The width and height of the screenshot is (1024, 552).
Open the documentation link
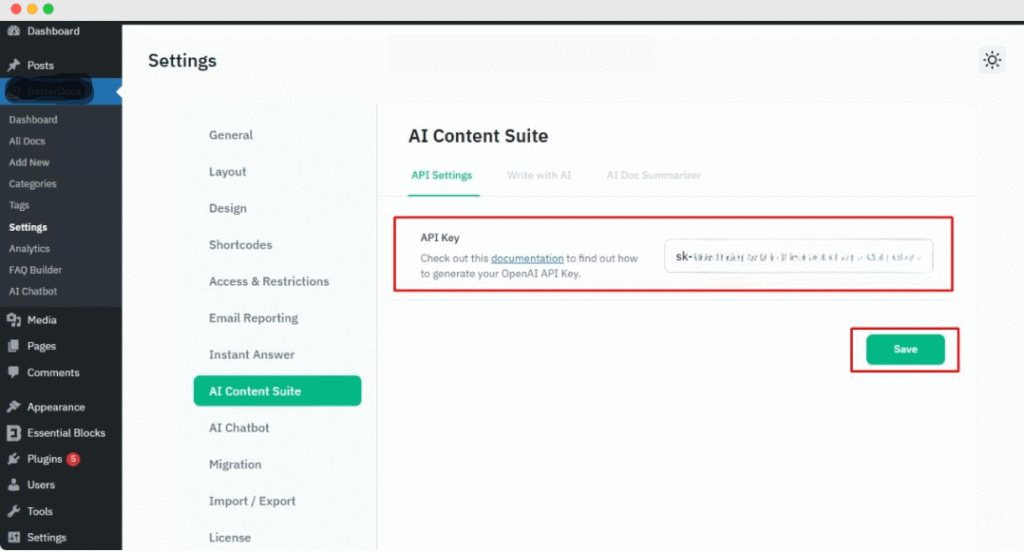pos(527,259)
